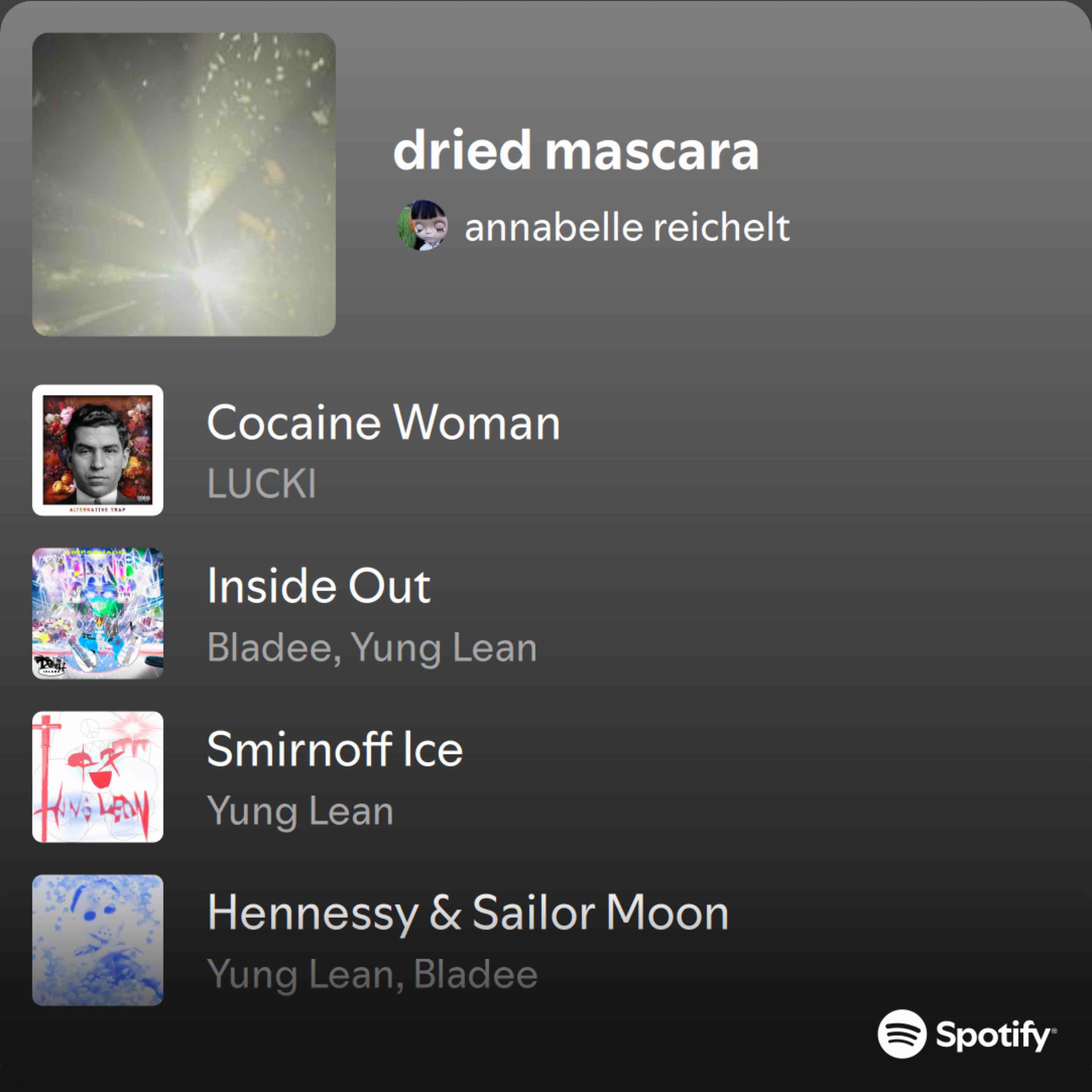
Task: Open the dried mascara playlist cover image
Action: (x=184, y=184)
